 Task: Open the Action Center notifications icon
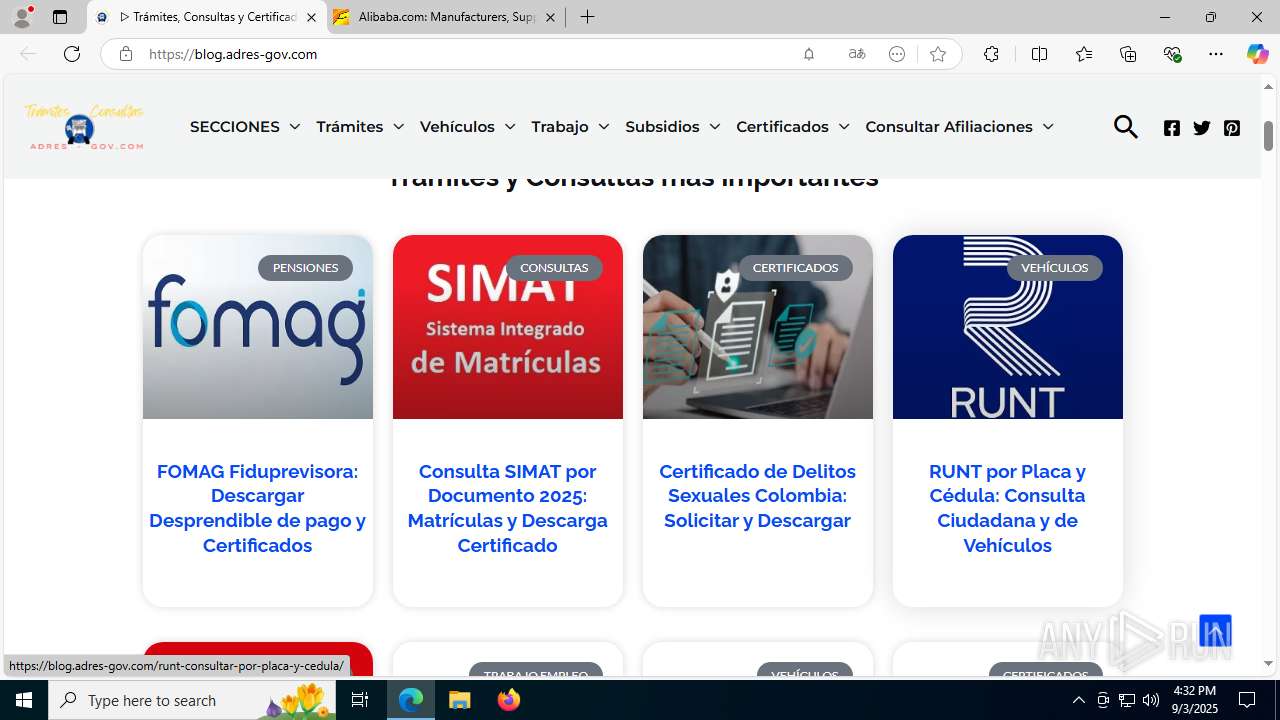(x=1247, y=700)
